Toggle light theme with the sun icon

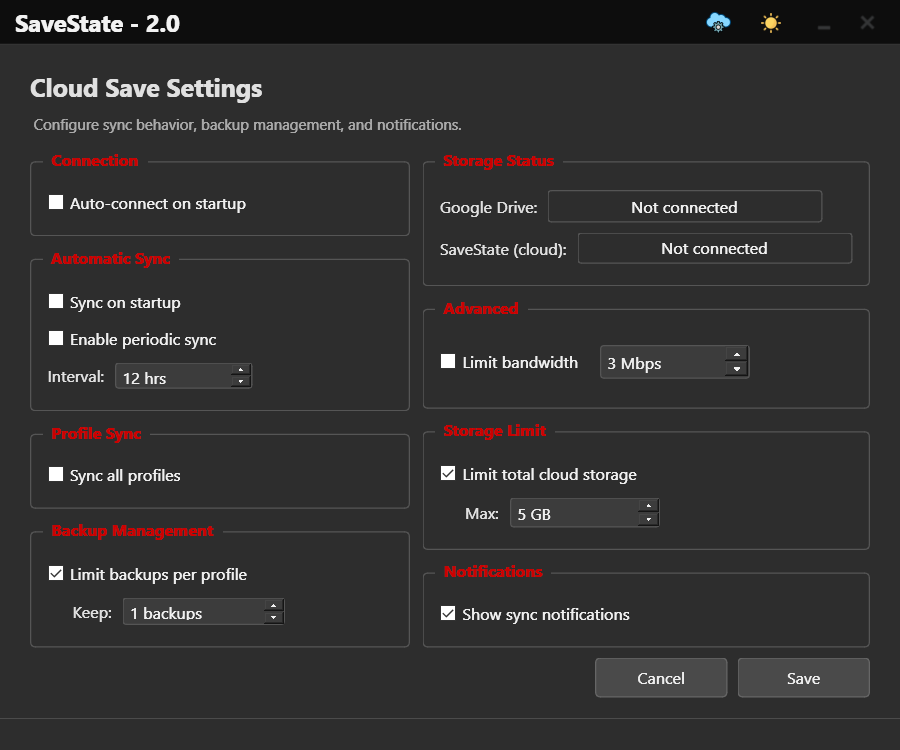point(770,24)
